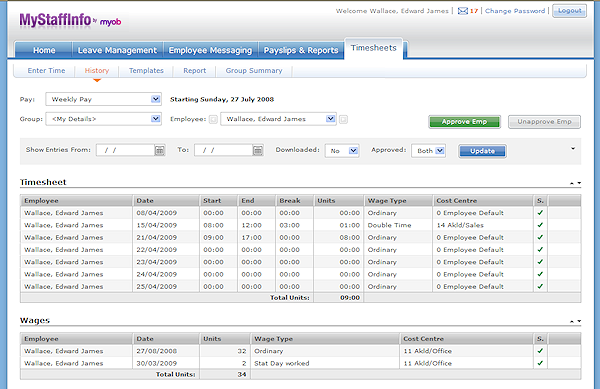
Task: Collapse the Timesheet section with up arrow
Action: coord(572,183)
